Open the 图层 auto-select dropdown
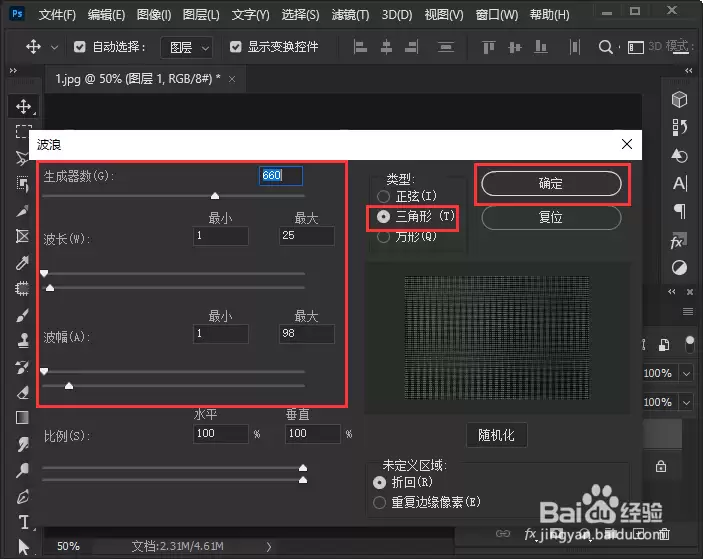 187,47
